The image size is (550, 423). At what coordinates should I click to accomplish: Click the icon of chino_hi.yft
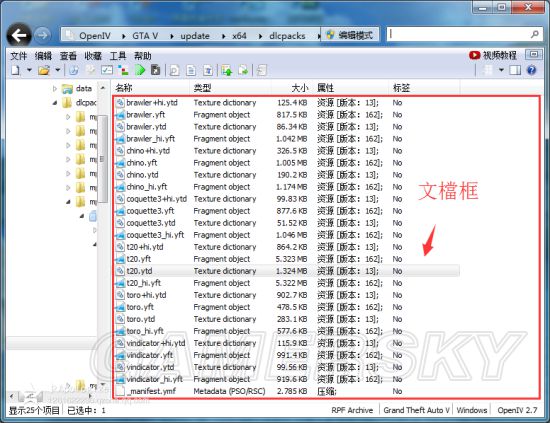click(120, 187)
